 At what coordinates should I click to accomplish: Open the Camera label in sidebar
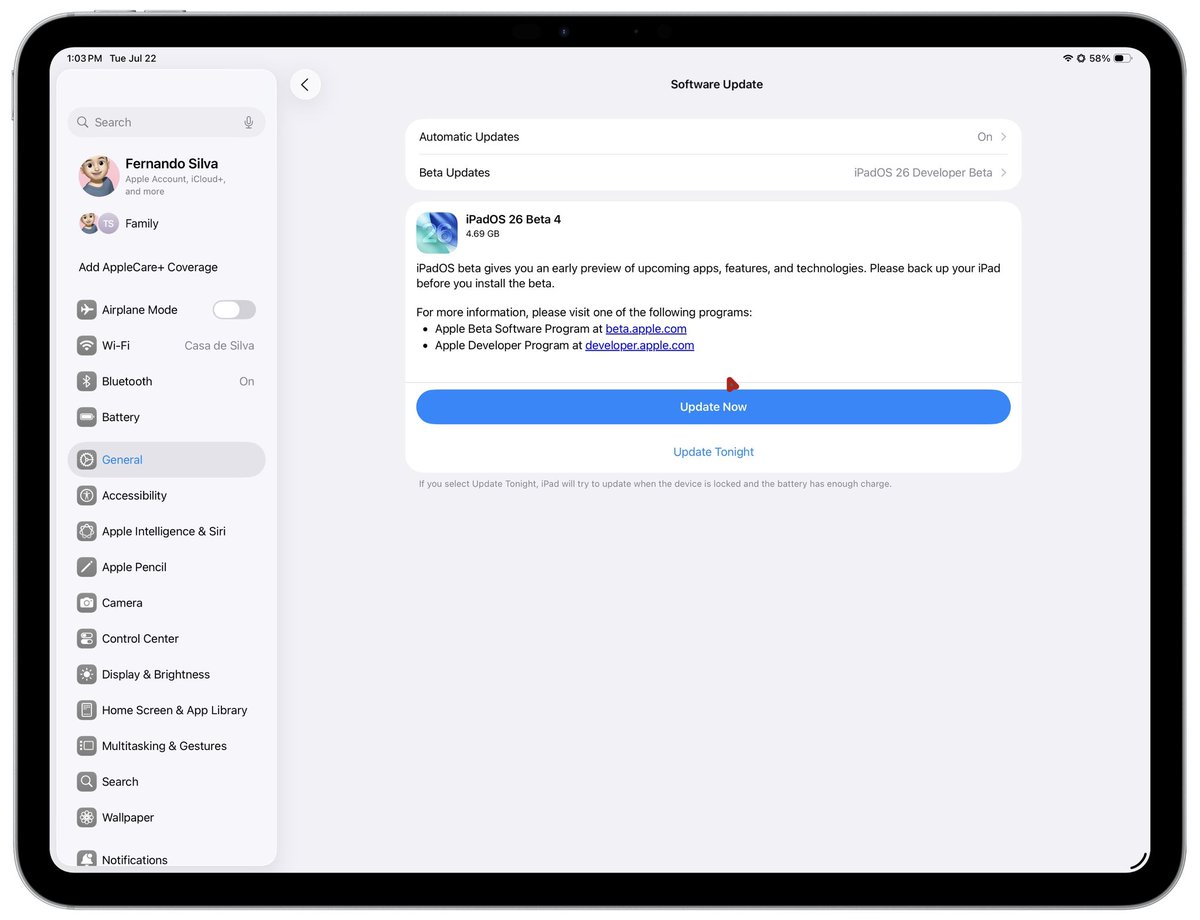coord(122,603)
